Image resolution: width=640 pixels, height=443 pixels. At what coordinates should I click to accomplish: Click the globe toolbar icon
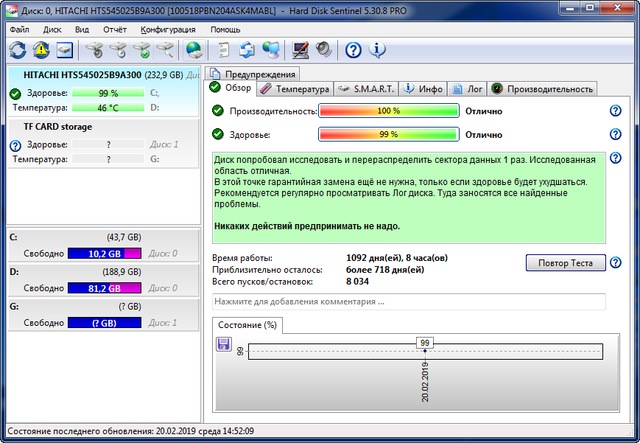tap(193, 50)
